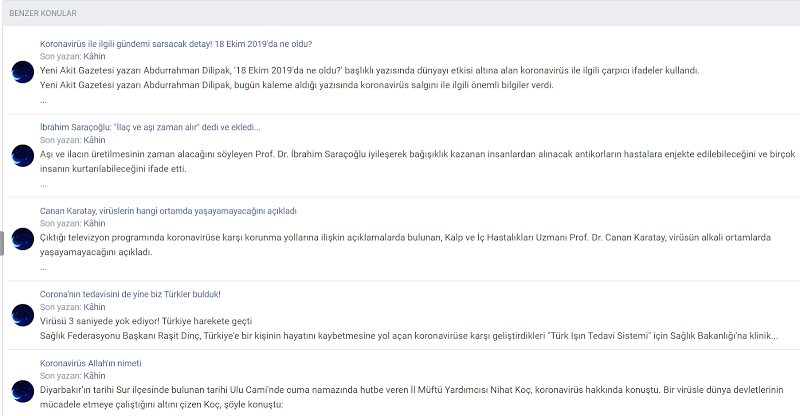Click the 'BENZER KONULAR' section header
The image size is (800, 416).
pos(43,13)
